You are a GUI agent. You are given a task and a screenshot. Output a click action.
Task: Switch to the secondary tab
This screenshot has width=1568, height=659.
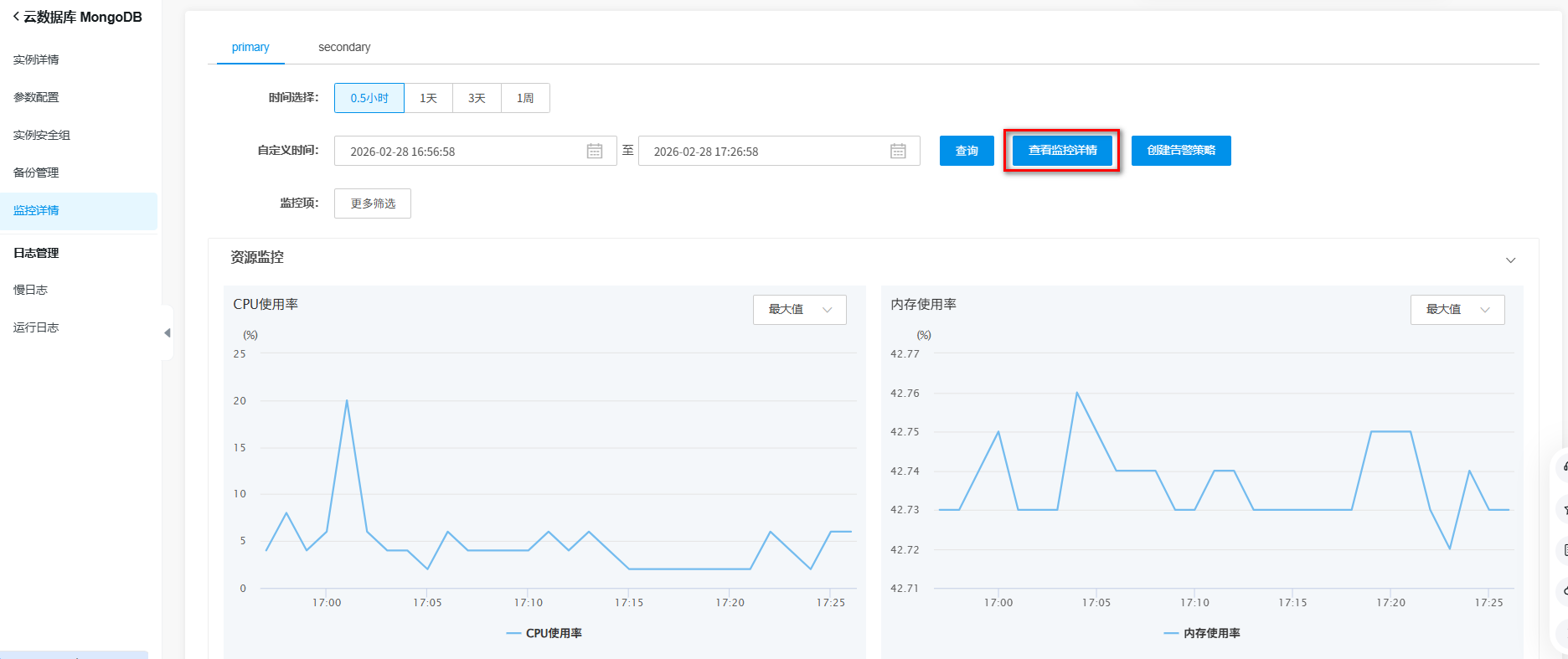344,47
